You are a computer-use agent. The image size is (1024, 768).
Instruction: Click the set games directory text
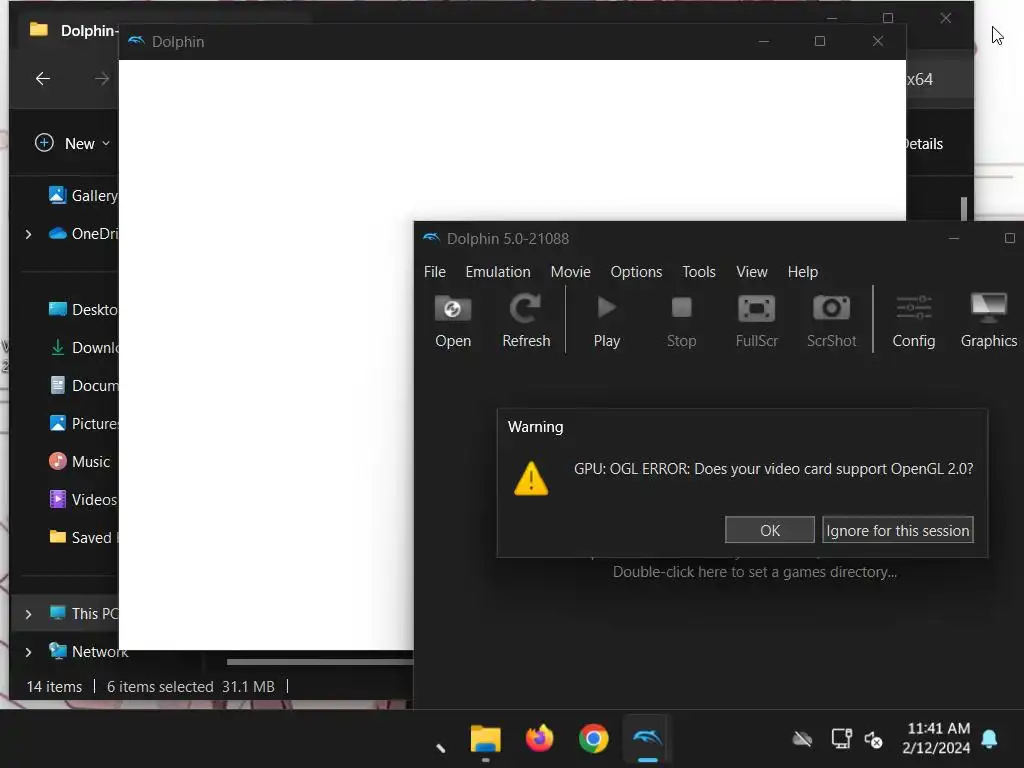point(754,572)
